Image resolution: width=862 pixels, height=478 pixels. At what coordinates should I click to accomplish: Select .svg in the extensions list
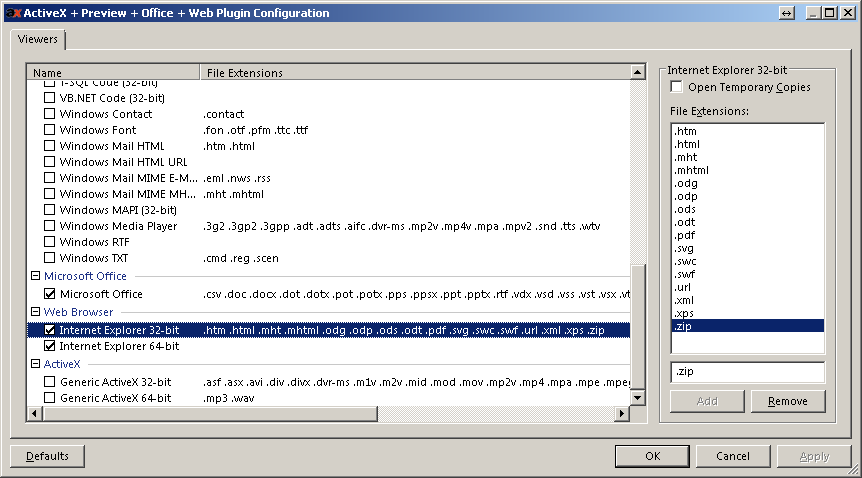pos(748,248)
